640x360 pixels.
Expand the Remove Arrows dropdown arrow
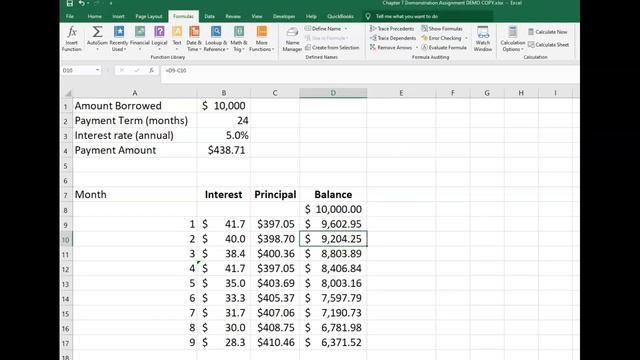(416, 47)
